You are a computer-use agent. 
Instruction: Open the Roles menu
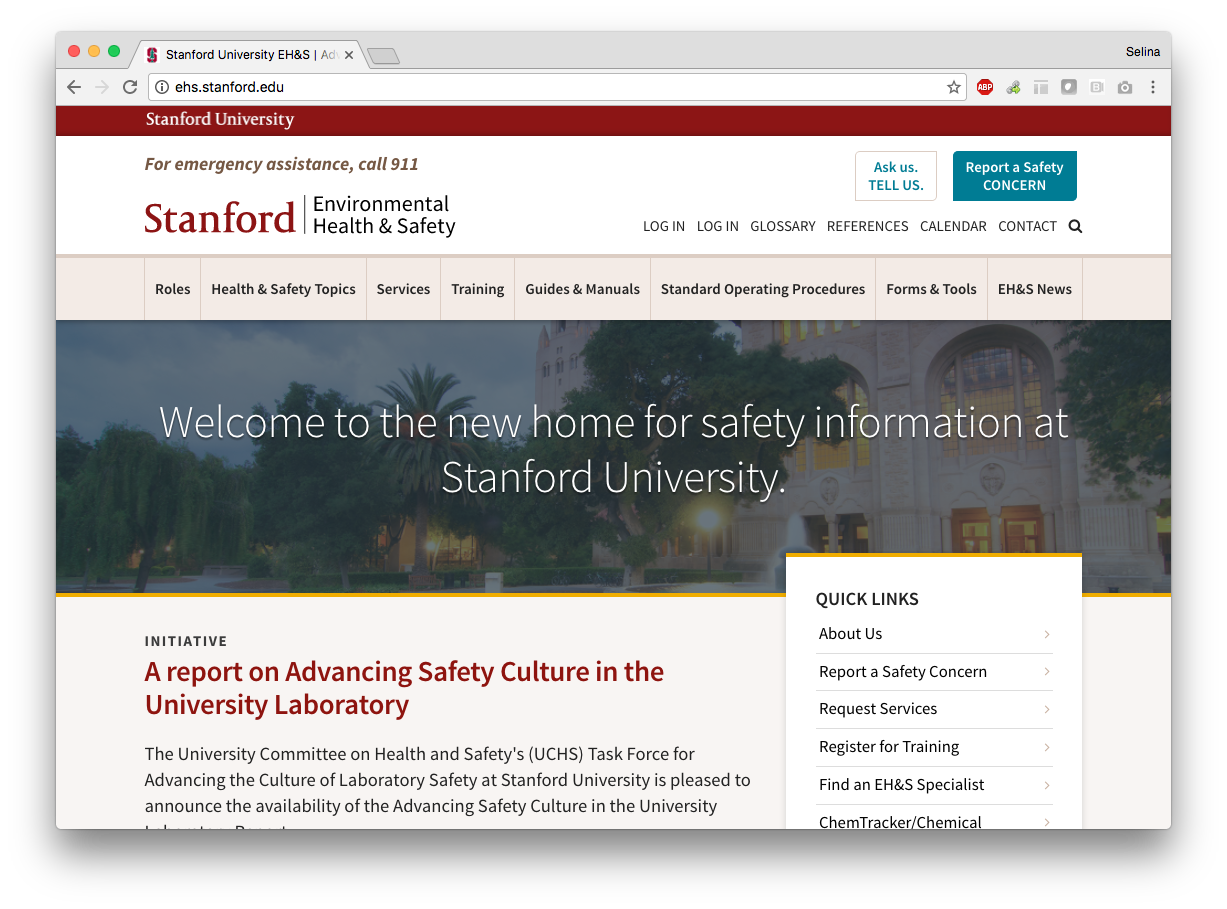(172, 289)
